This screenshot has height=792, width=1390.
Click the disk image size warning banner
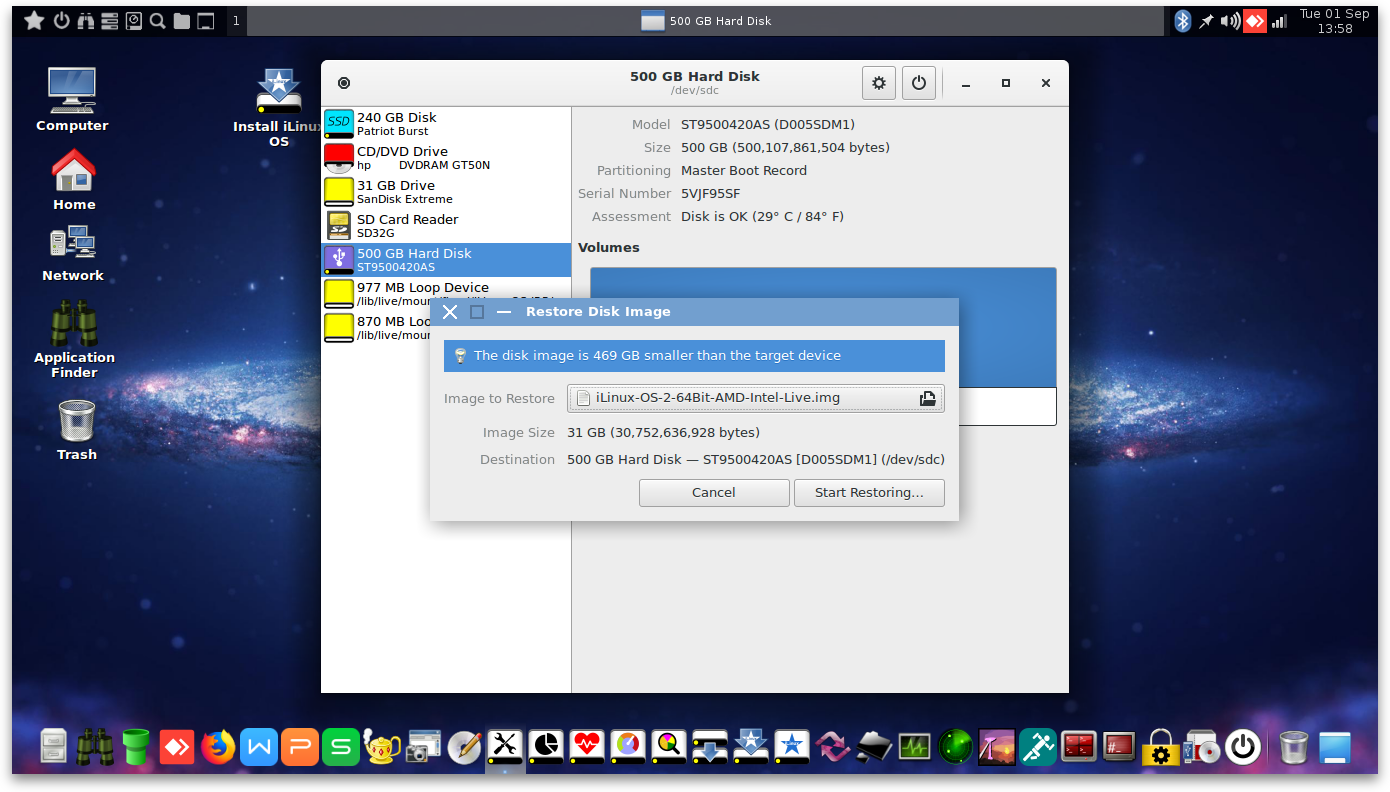(x=694, y=355)
